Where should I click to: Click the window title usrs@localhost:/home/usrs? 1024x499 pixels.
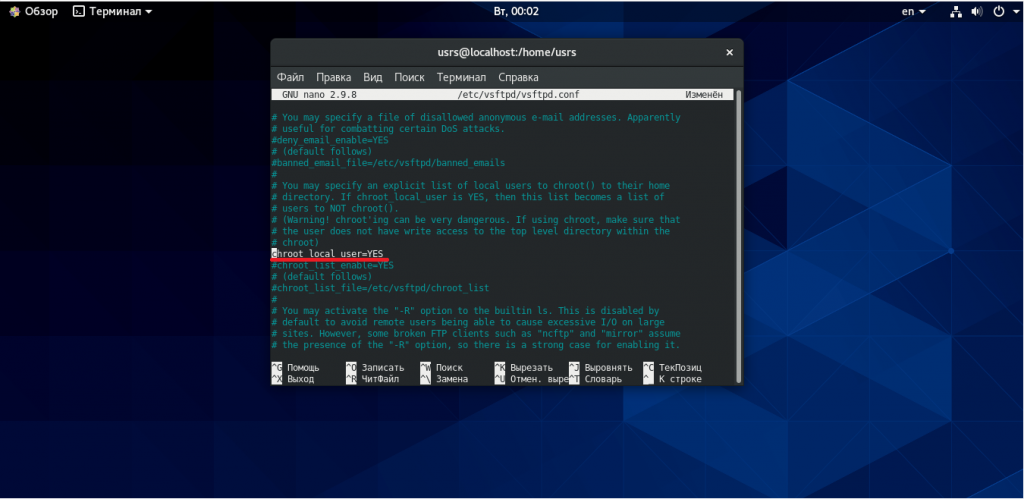tap(507, 52)
